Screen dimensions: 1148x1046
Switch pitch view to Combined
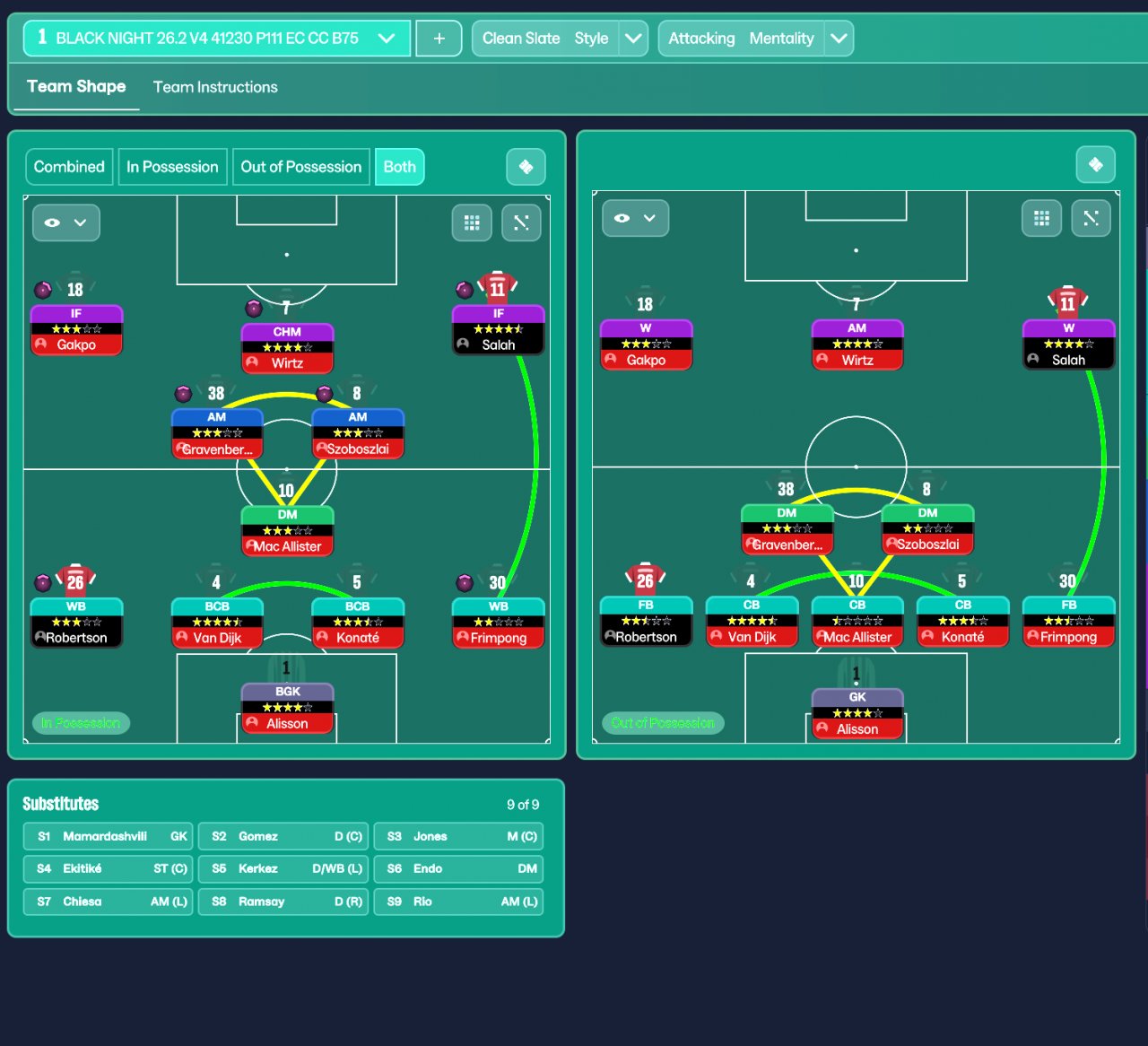(x=69, y=167)
